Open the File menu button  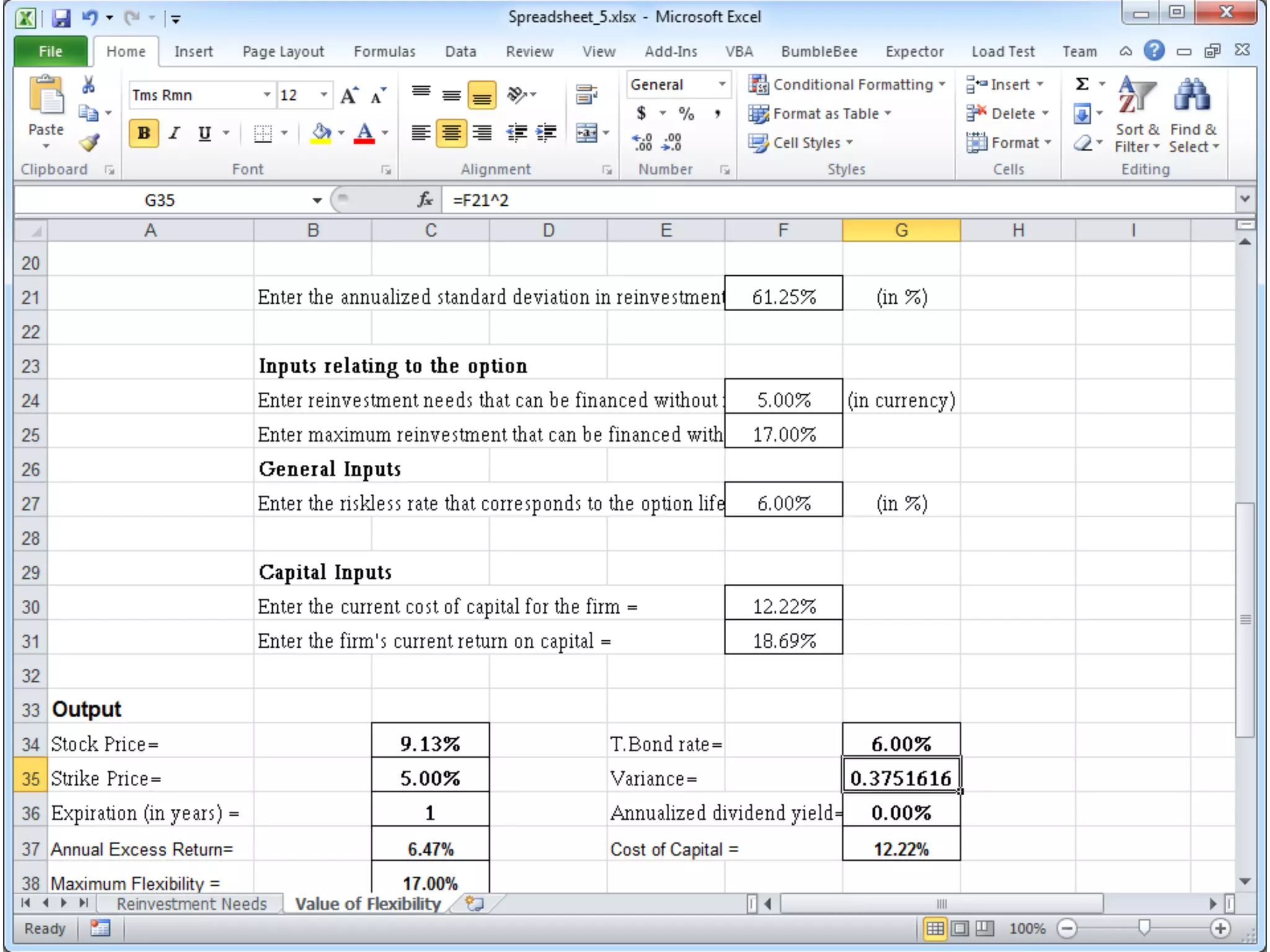coord(50,51)
